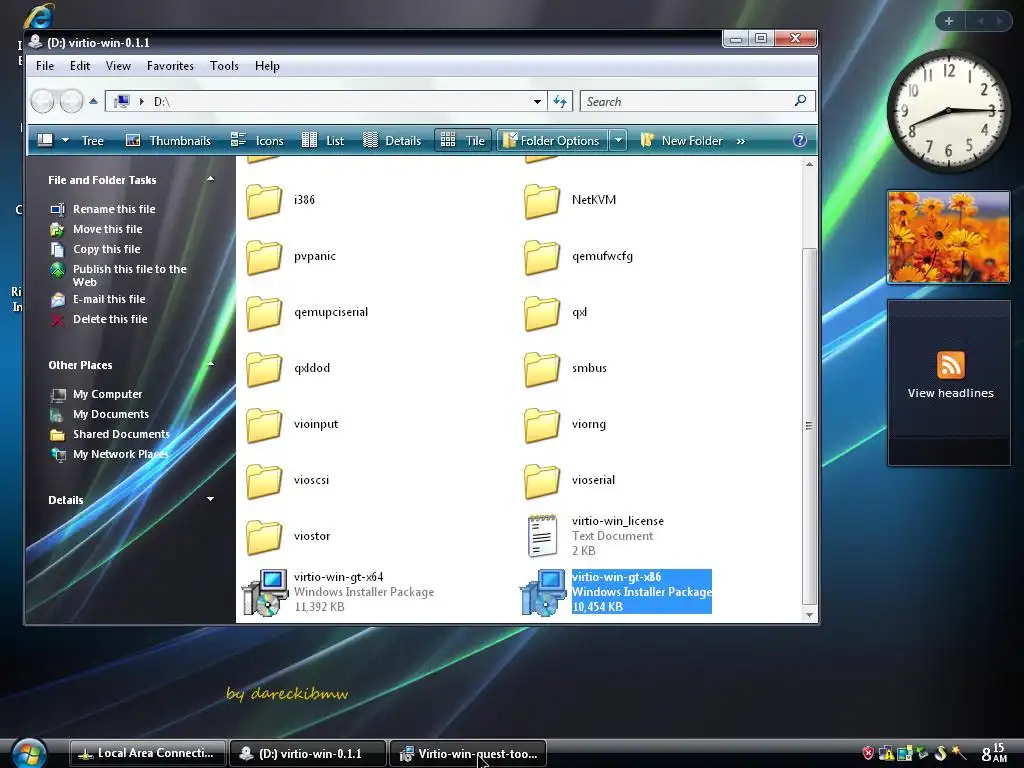This screenshot has width=1024, height=768.
Task: Collapse Other Places section
Action: (x=210, y=364)
